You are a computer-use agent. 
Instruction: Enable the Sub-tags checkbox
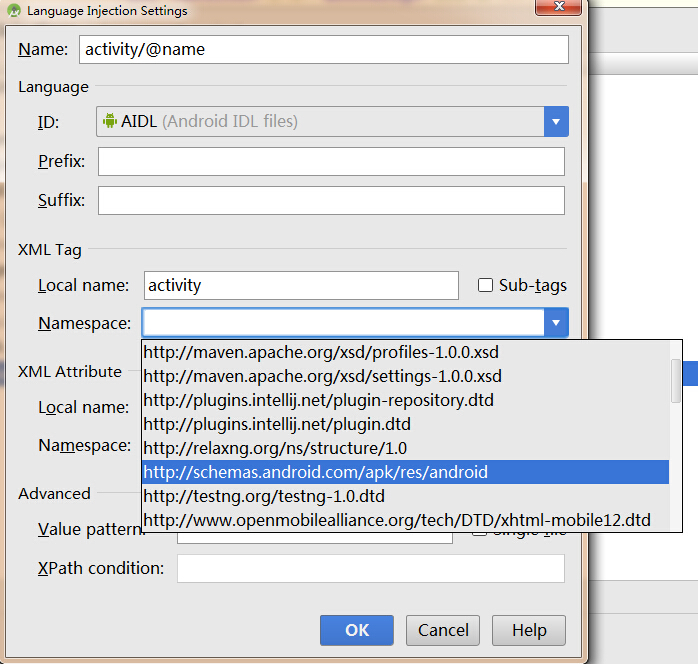pyautogui.click(x=485, y=285)
